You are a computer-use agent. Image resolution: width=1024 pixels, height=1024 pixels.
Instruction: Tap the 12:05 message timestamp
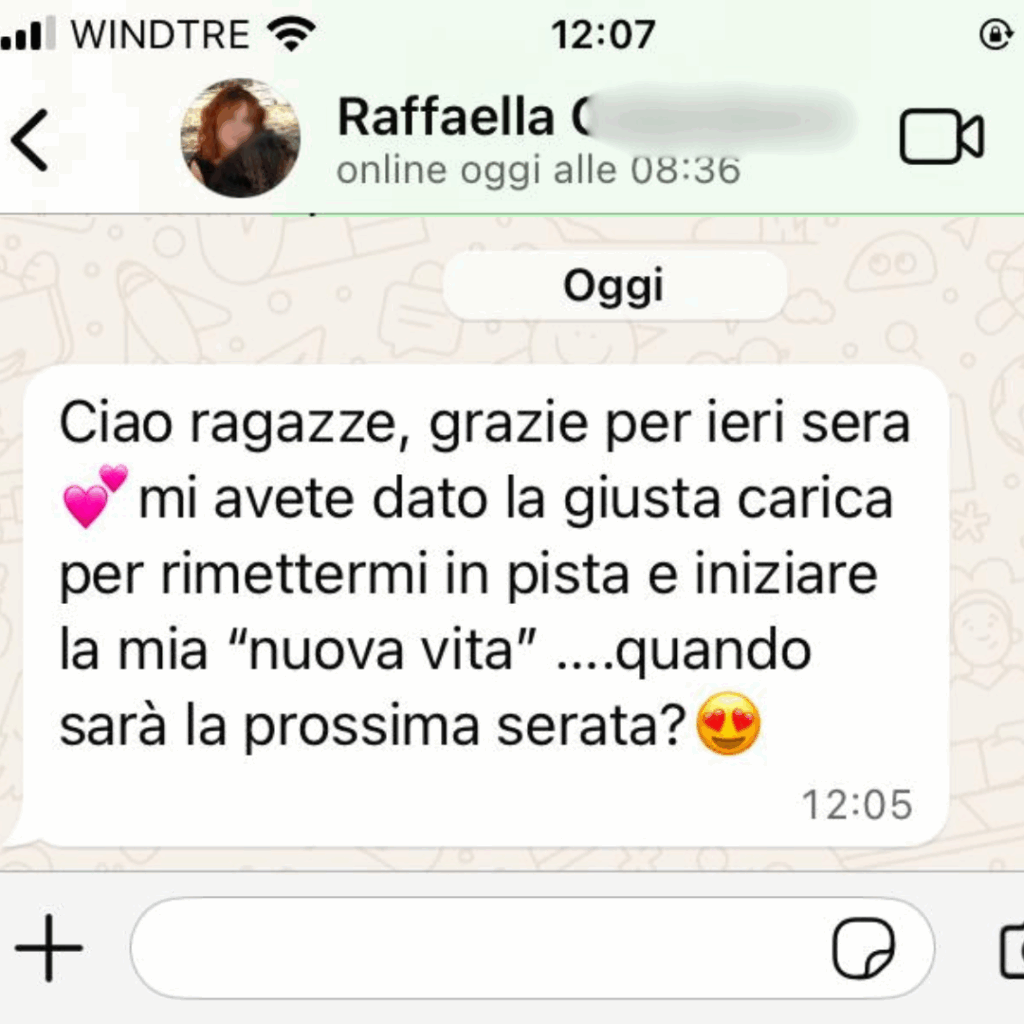(857, 805)
